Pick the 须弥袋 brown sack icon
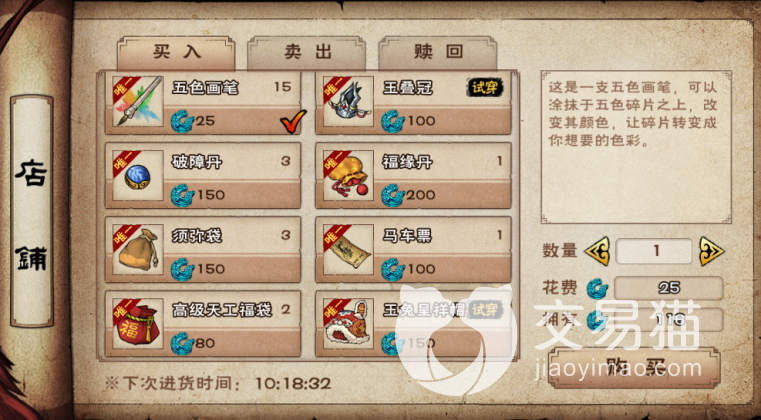This screenshot has width=761, height=420. [138, 250]
